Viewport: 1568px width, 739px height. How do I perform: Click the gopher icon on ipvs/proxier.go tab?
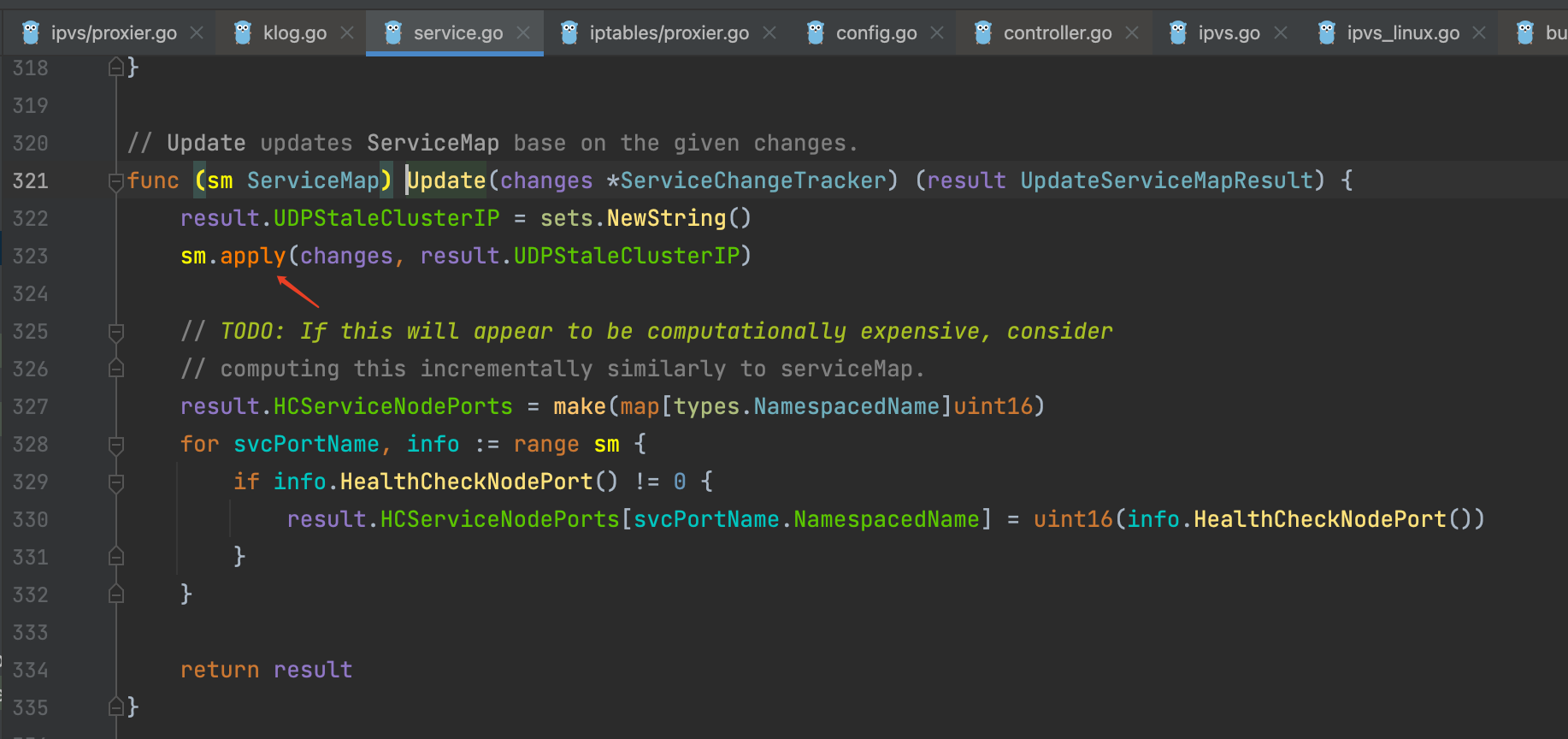31,33
